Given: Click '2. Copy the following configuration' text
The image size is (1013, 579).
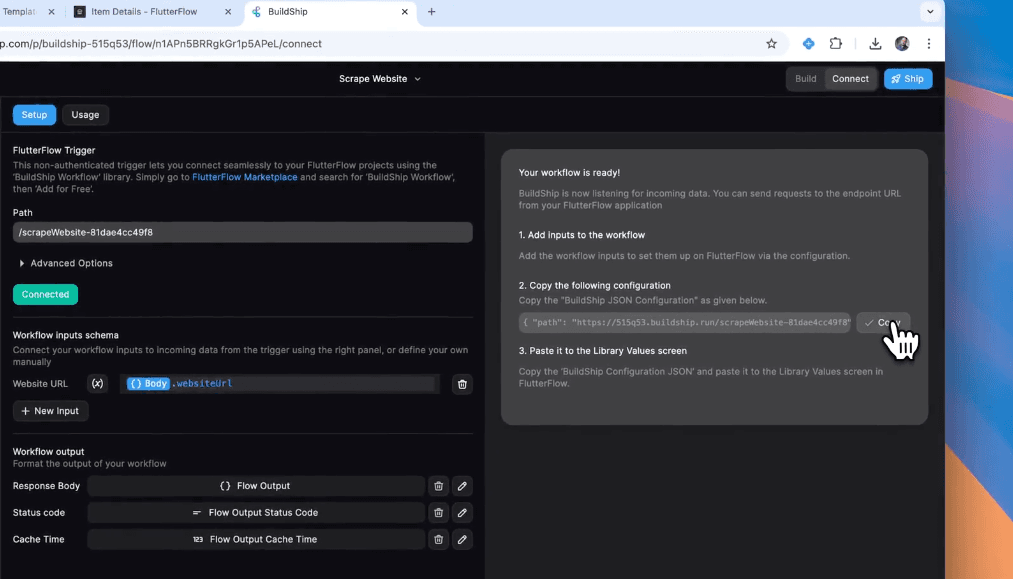Looking at the screenshot, I should click(594, 286).
